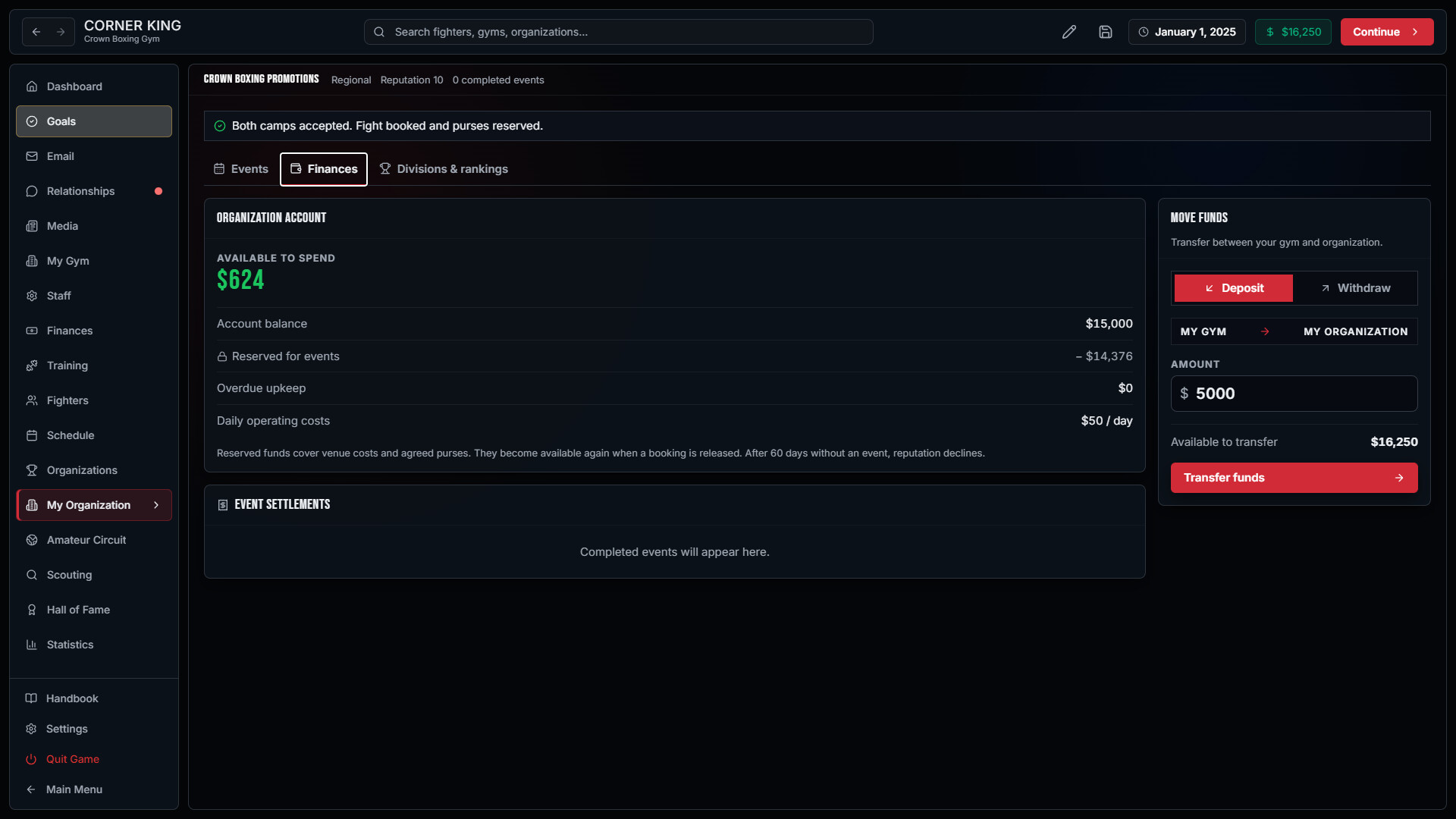Open My Gym in sidebar
This screenshot has height=819, width=1456.
click(x=94, y=261)
